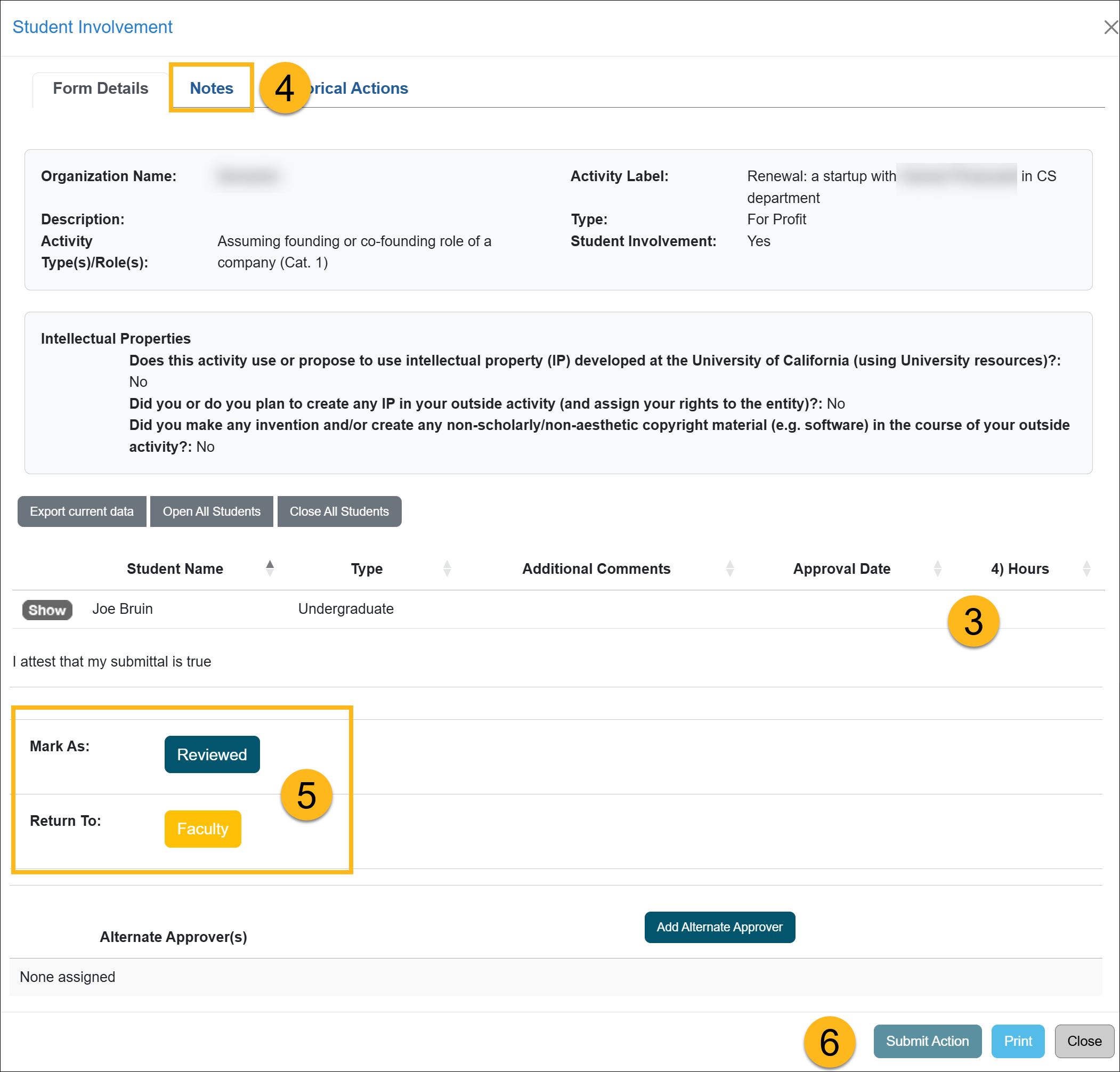Click Add Alternate Approver button
This screenshot has width=1120, height=1072.
719,927
